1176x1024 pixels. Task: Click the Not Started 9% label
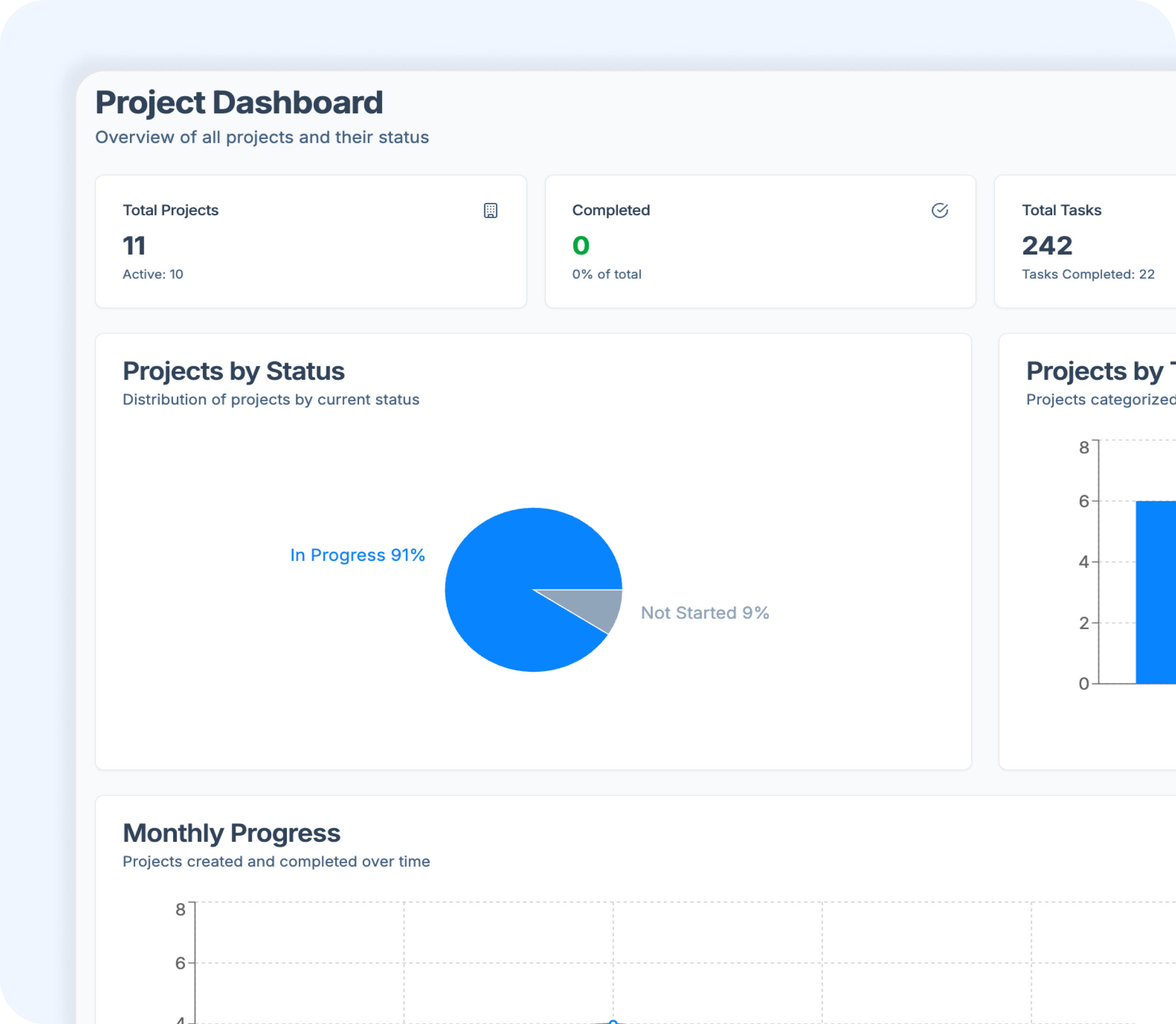point(705,613)
